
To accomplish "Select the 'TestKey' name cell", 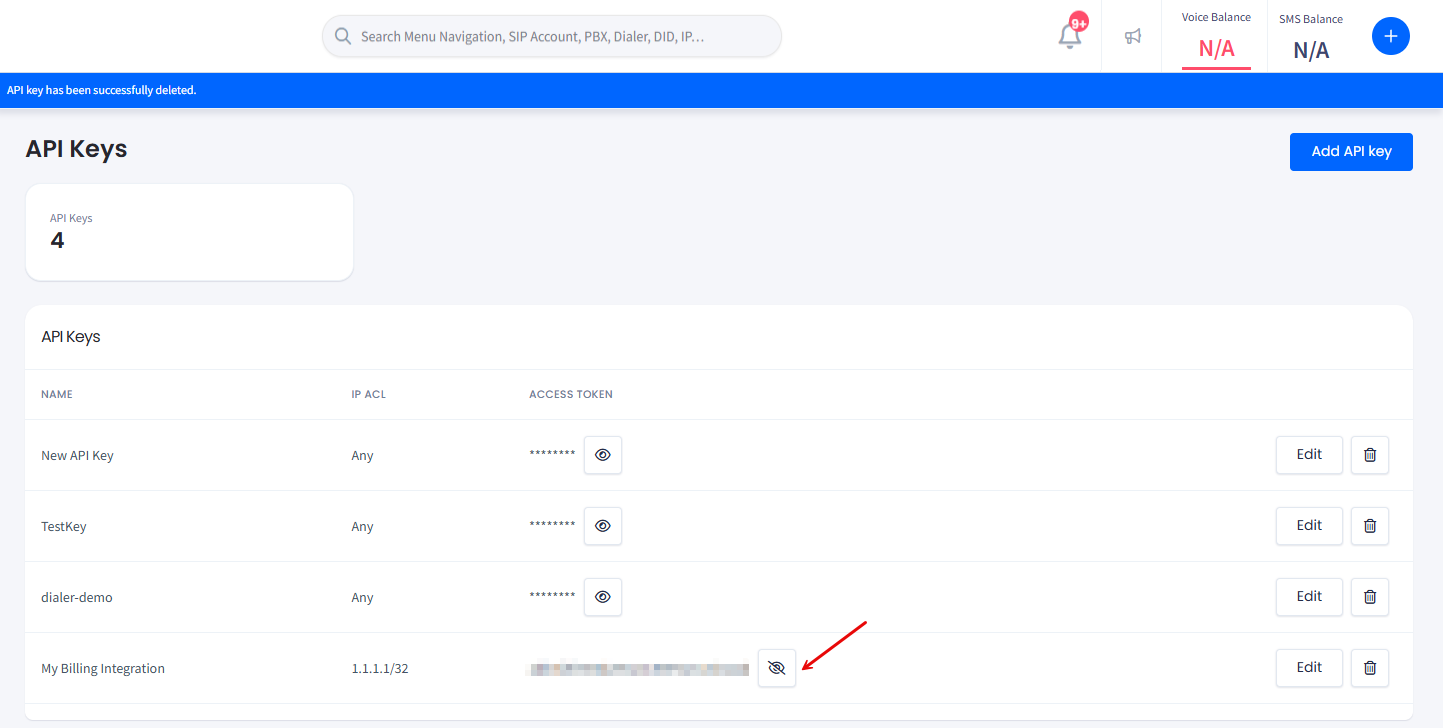I will click(64, 526).
